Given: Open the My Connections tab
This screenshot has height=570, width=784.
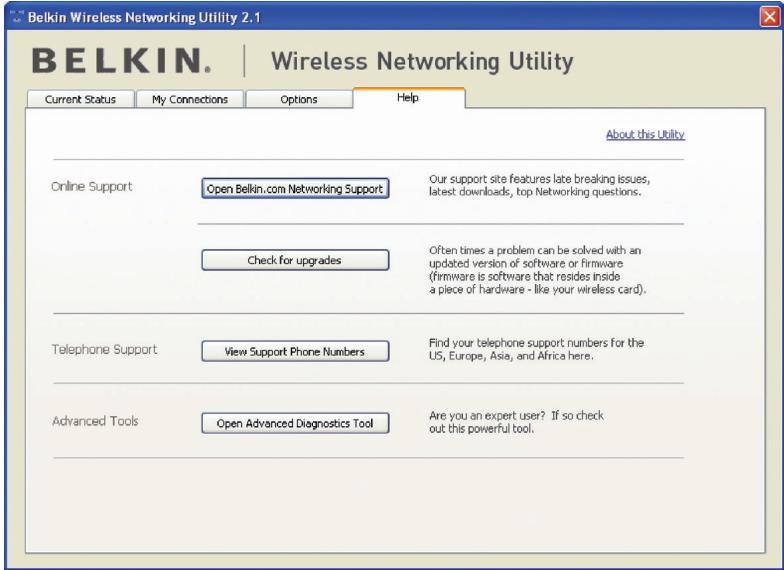Looking at the screenshot, I should (190, 99).
